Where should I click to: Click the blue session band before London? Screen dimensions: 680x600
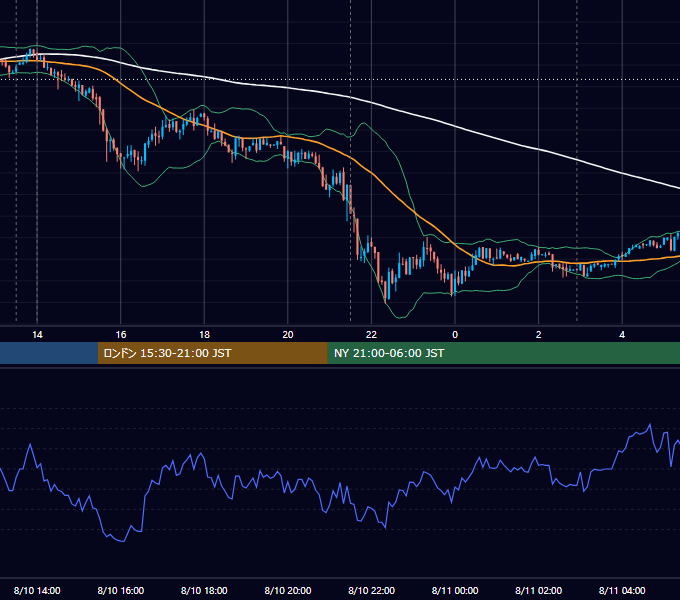(49, 353)
